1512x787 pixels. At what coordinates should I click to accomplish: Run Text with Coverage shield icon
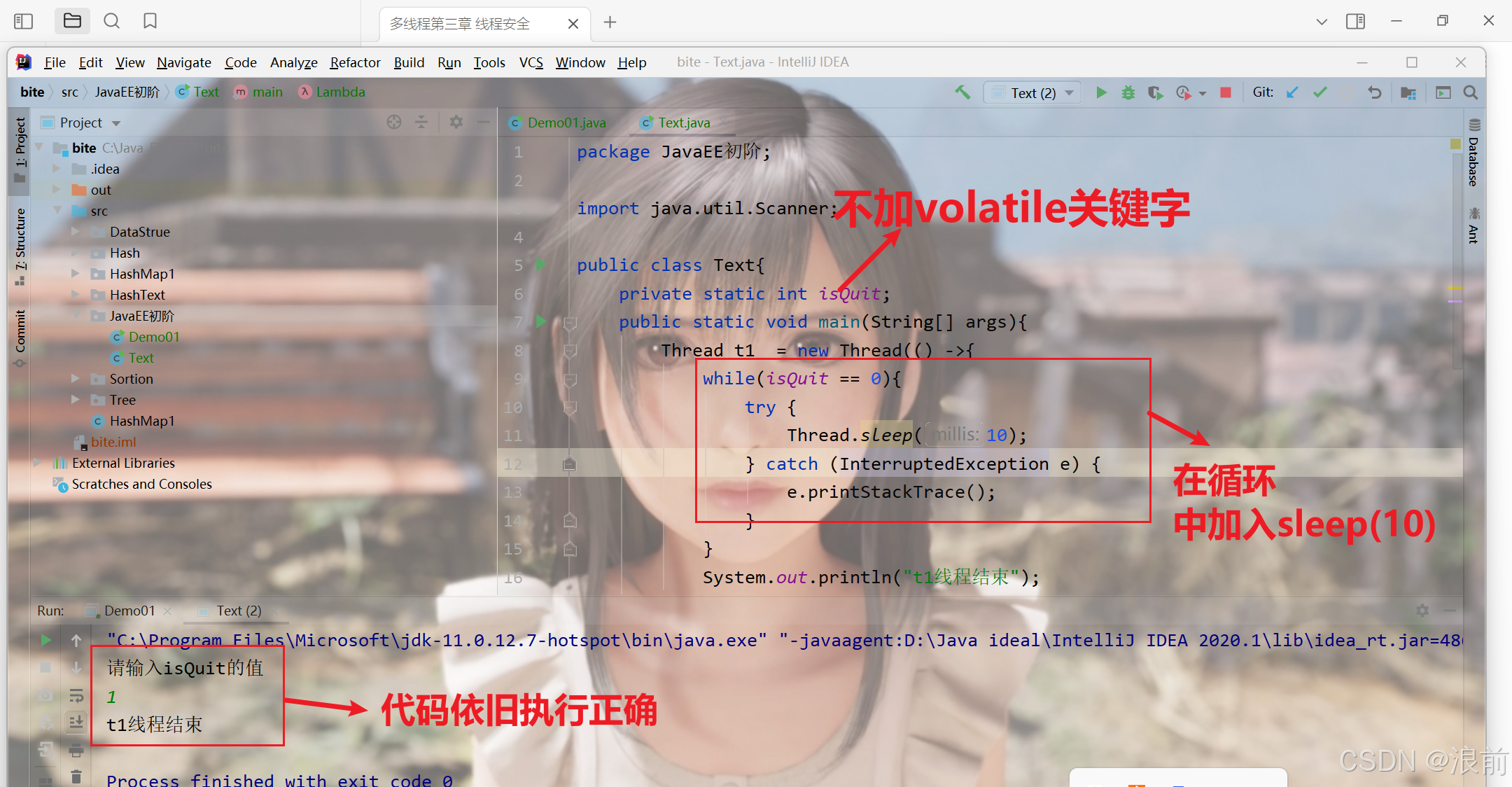pyautogui.click(x=1155, y=92)
